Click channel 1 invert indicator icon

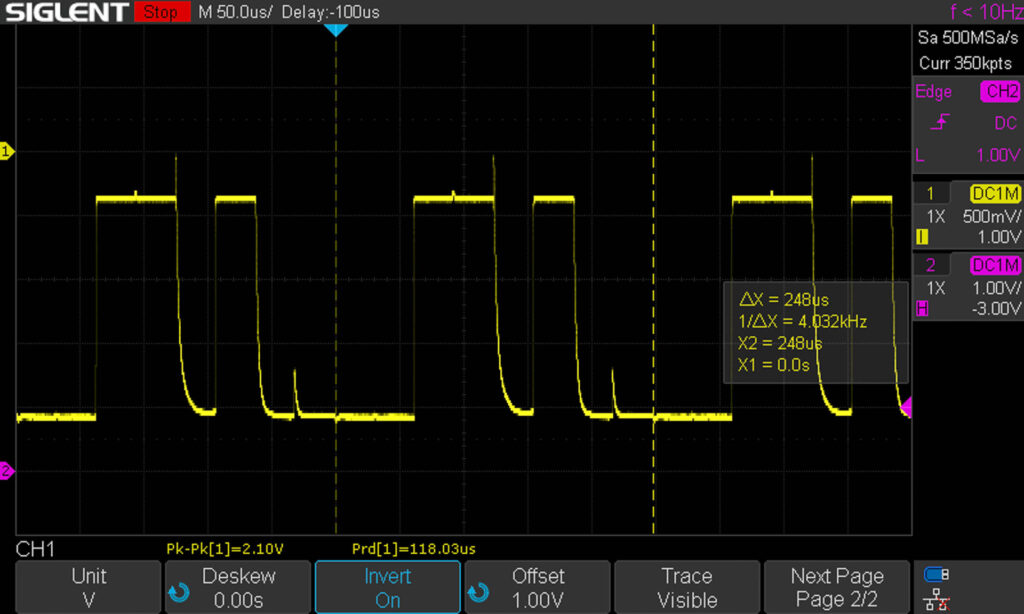click(x=922, y=237)
